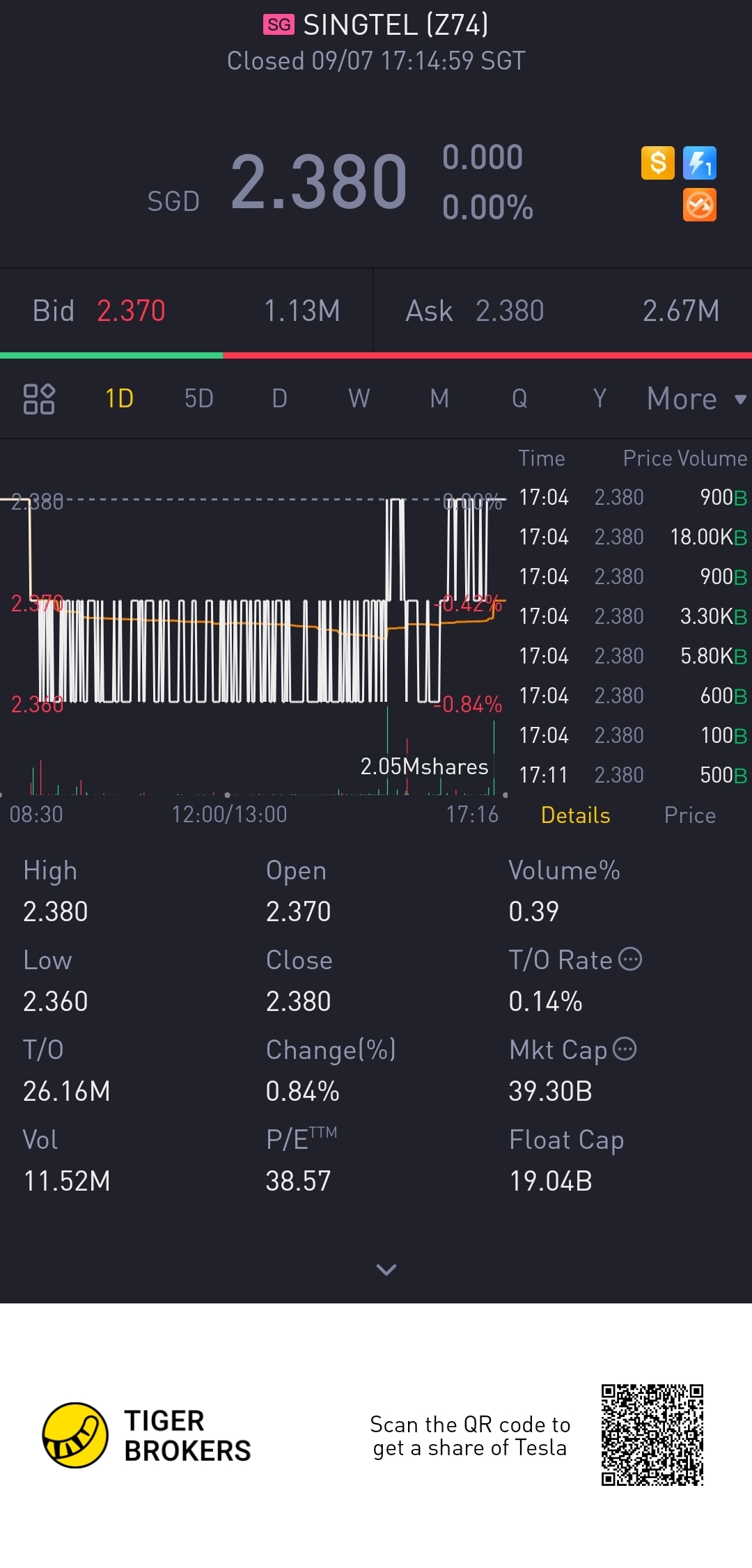Tap the Bid price 2.370

click(131, 311)
